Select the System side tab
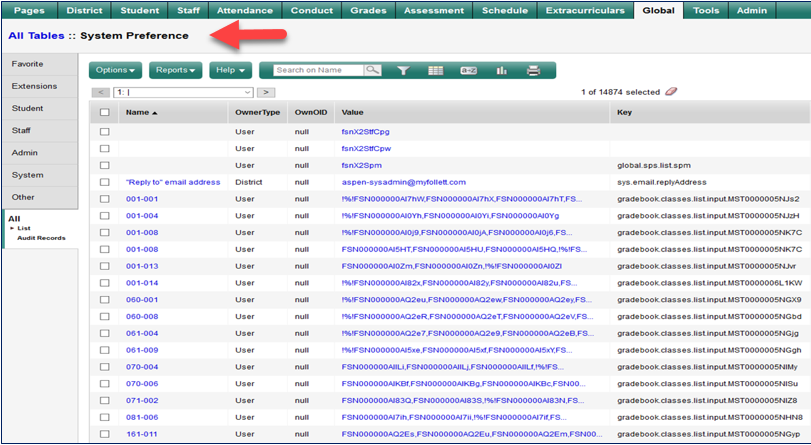This screenshot has width=811, height=445. 40,175
